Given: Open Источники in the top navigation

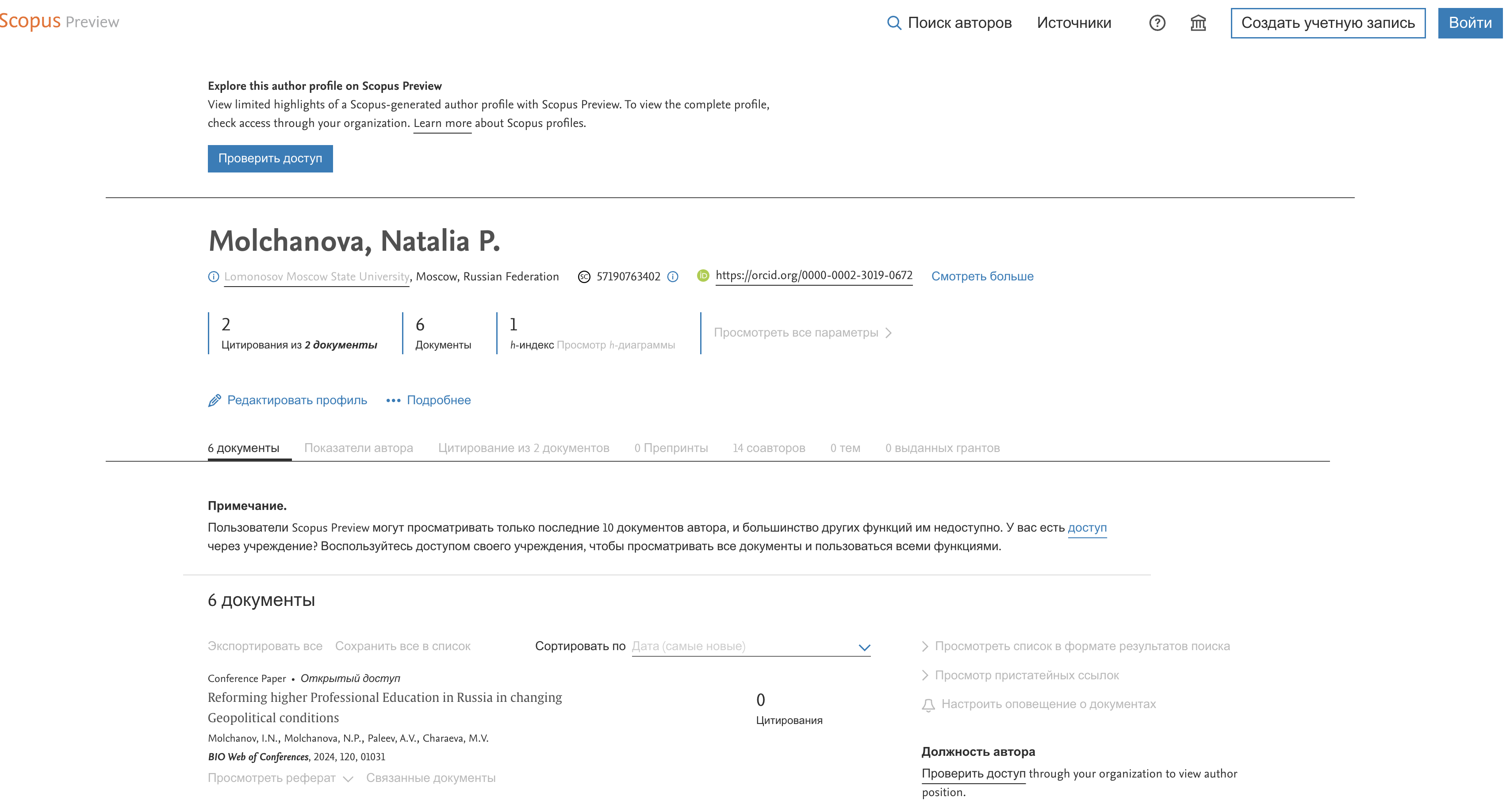Looking at the screenshot, I should click(x=1074, y=23).
